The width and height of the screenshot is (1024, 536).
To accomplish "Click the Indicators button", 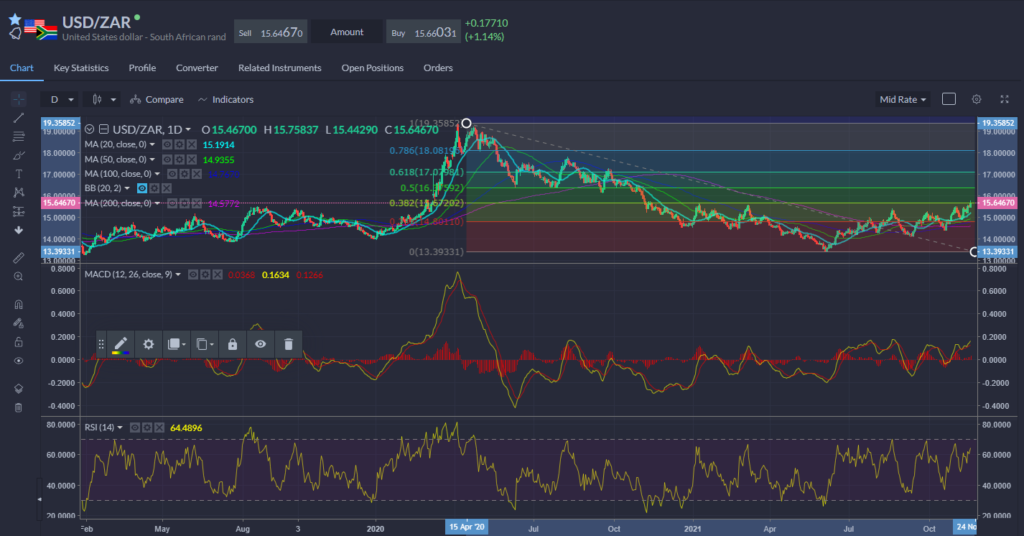I will [x=225, y=99].
